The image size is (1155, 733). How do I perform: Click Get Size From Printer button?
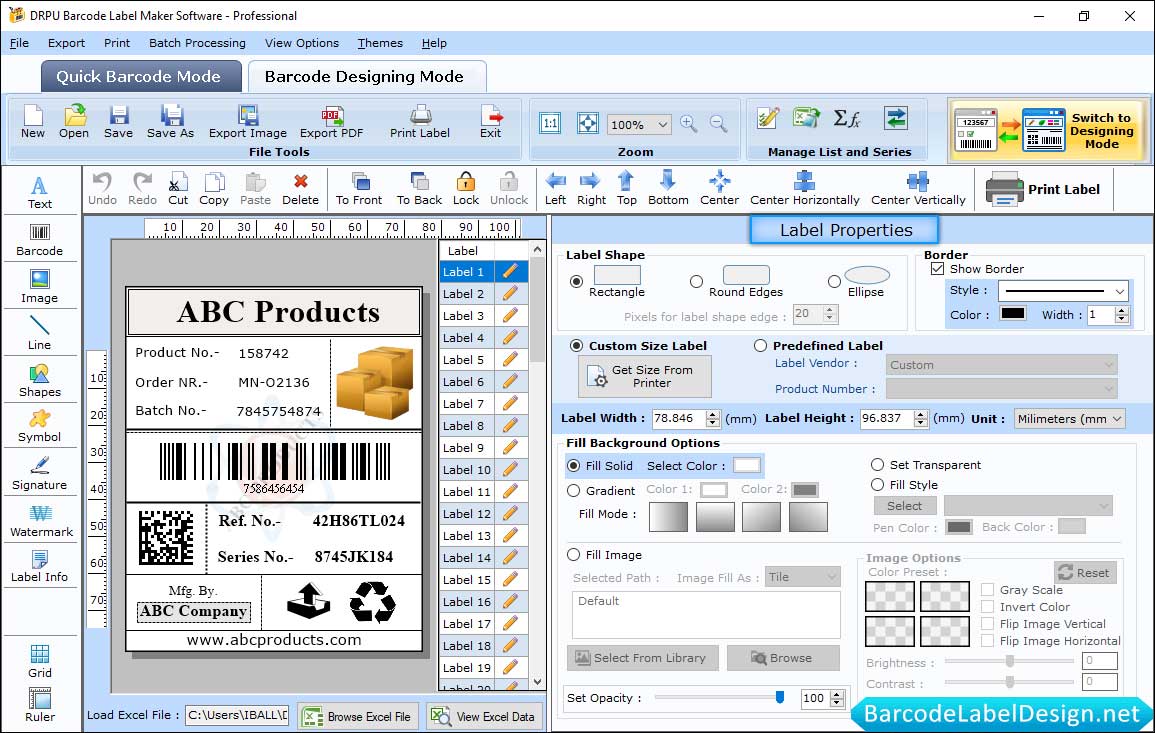(x=645, y=376)
